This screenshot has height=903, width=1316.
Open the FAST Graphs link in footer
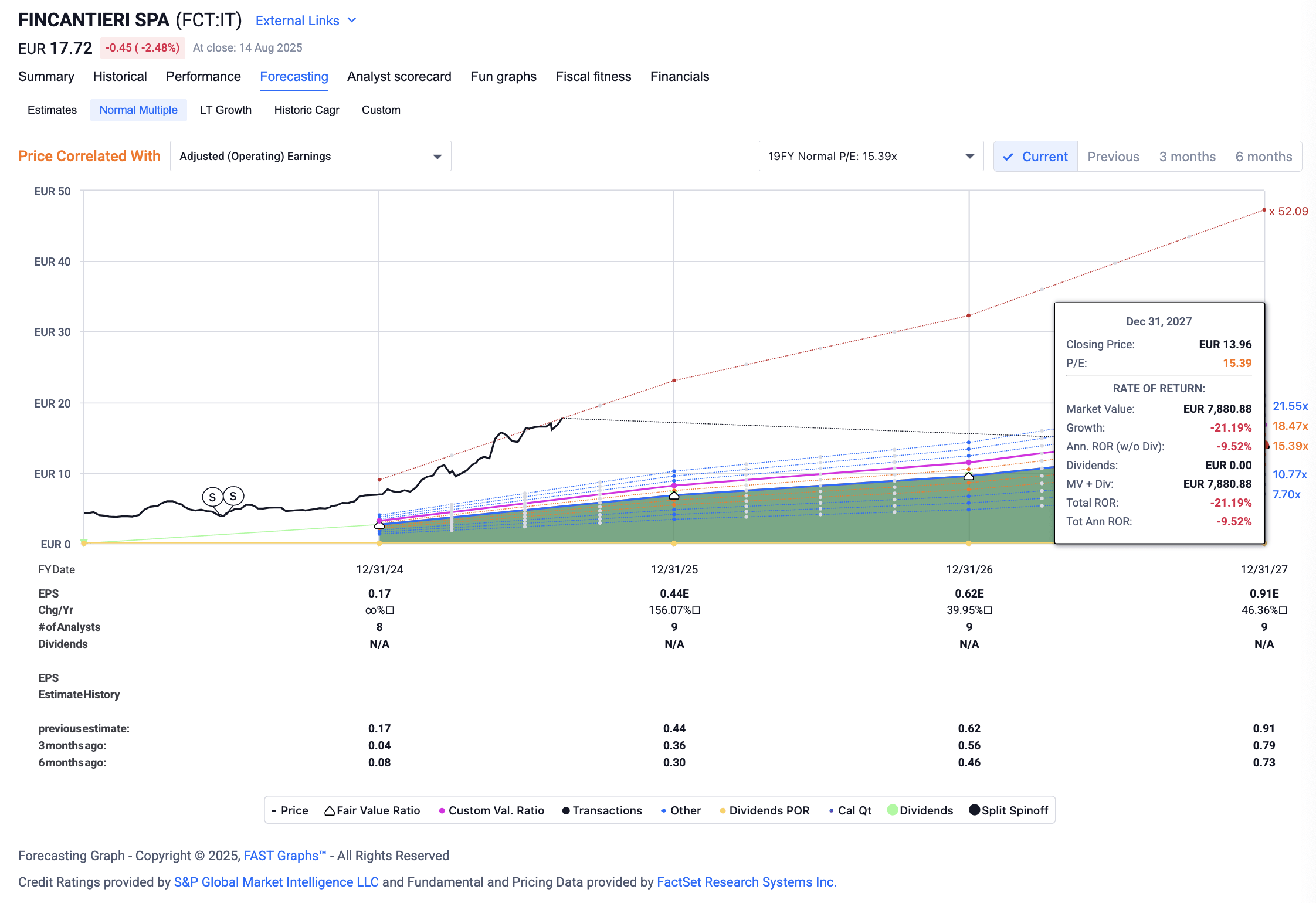click(284, 856)
